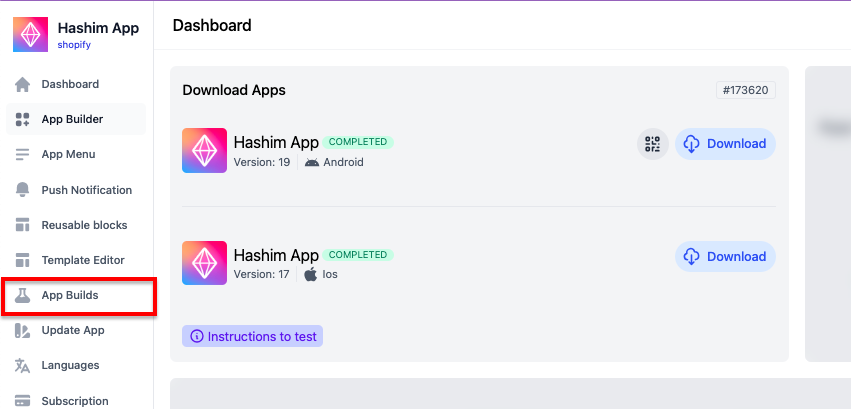This screenshot has height=409, width=851.
Task: Click the Template Editor table icon
Action: (x=22, y=260)
